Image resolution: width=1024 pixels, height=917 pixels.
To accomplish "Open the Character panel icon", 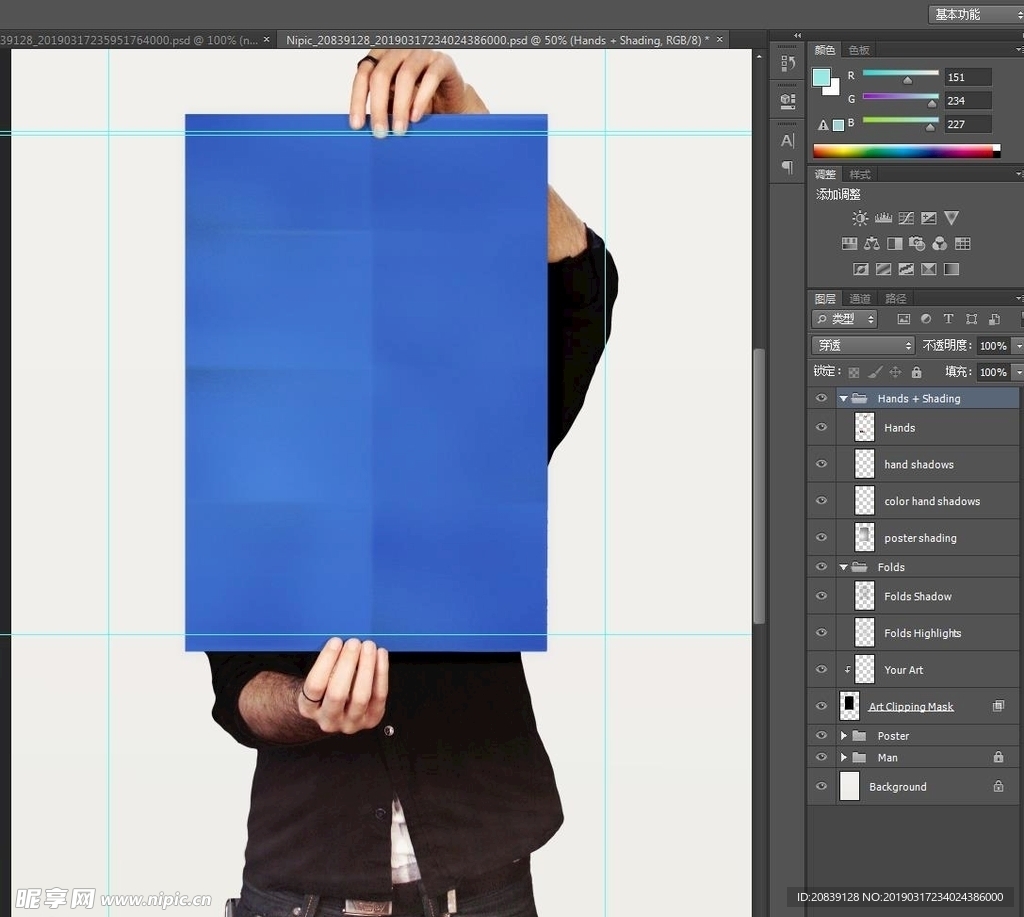I will [787, 141].
